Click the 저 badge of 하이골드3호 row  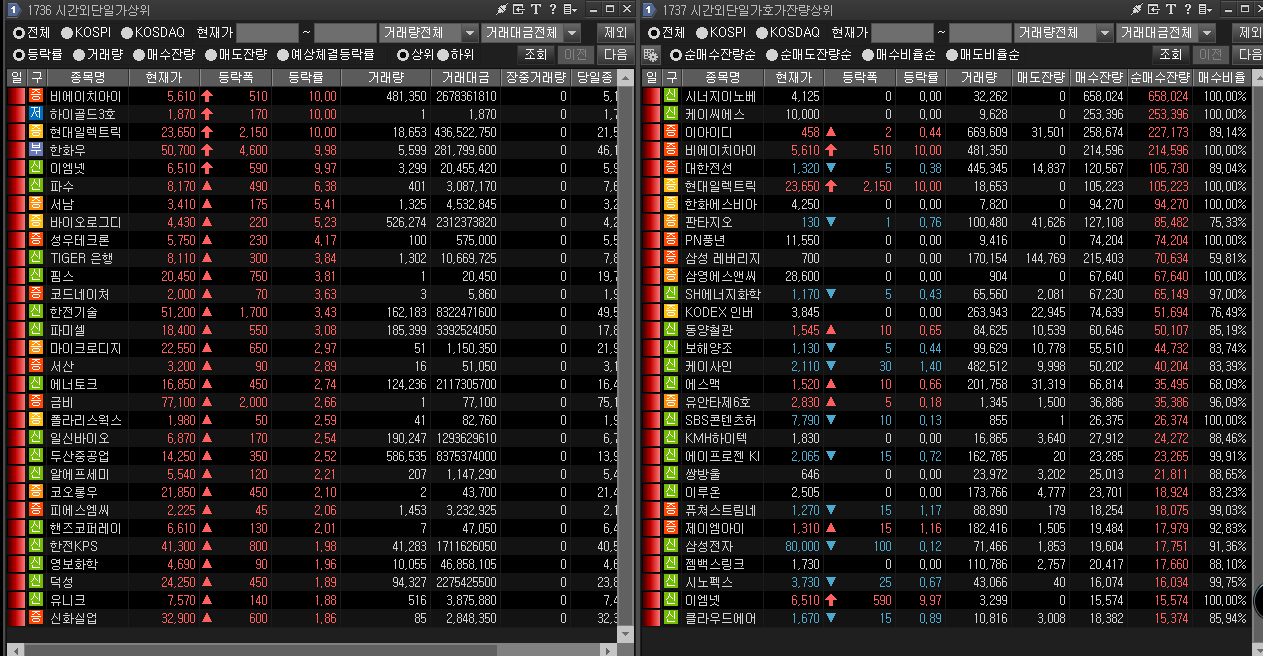point(35,114)
